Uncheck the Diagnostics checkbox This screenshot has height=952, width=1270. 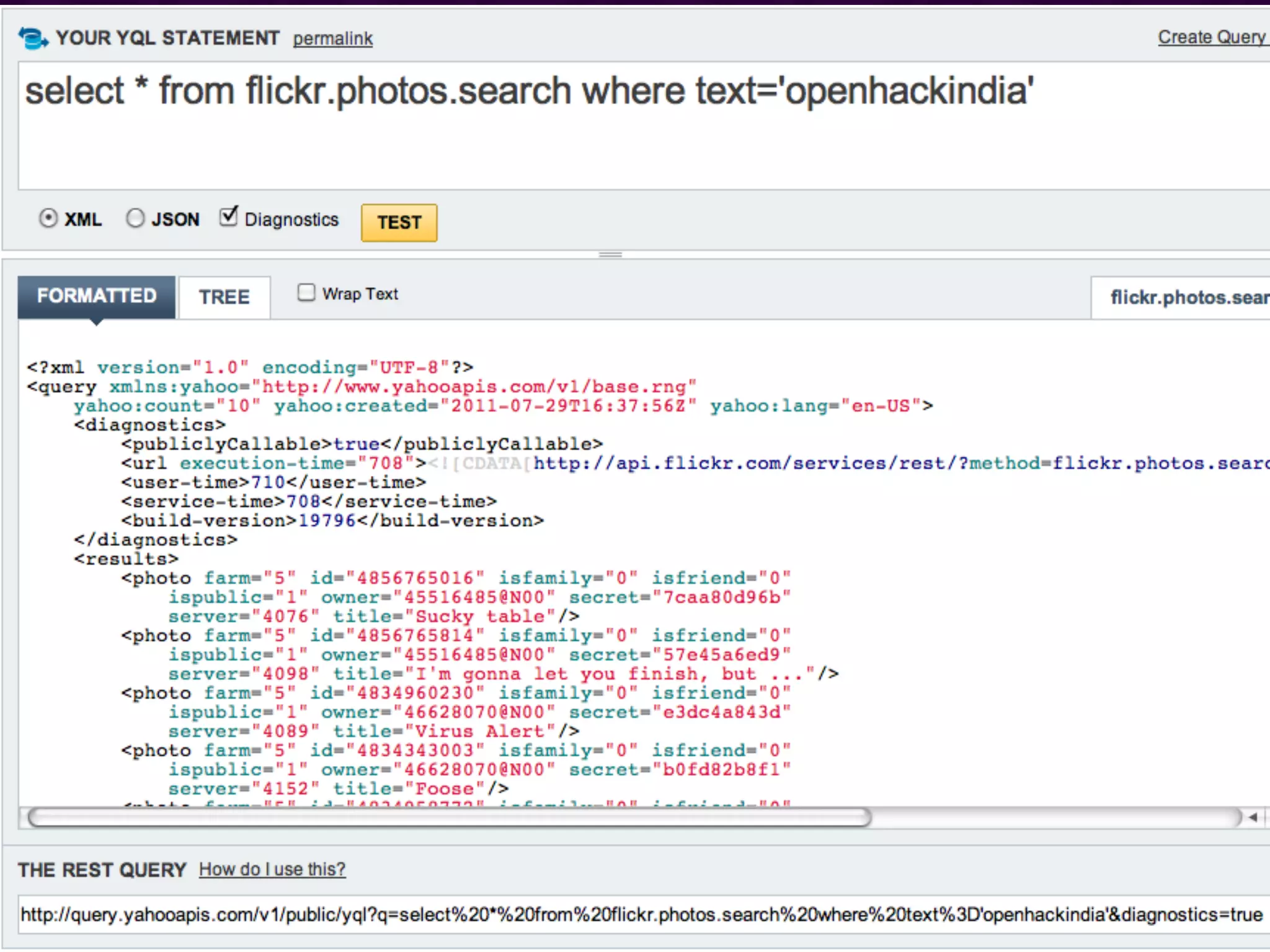[x=229, y=217]
